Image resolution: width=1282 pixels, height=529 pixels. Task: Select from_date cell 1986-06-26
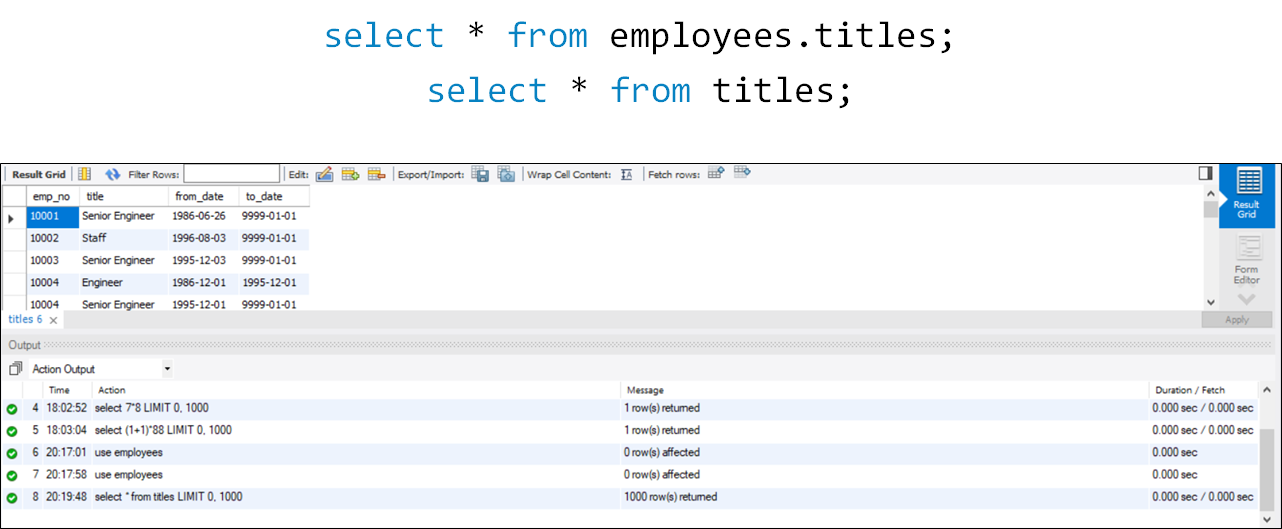coord(204,216)
